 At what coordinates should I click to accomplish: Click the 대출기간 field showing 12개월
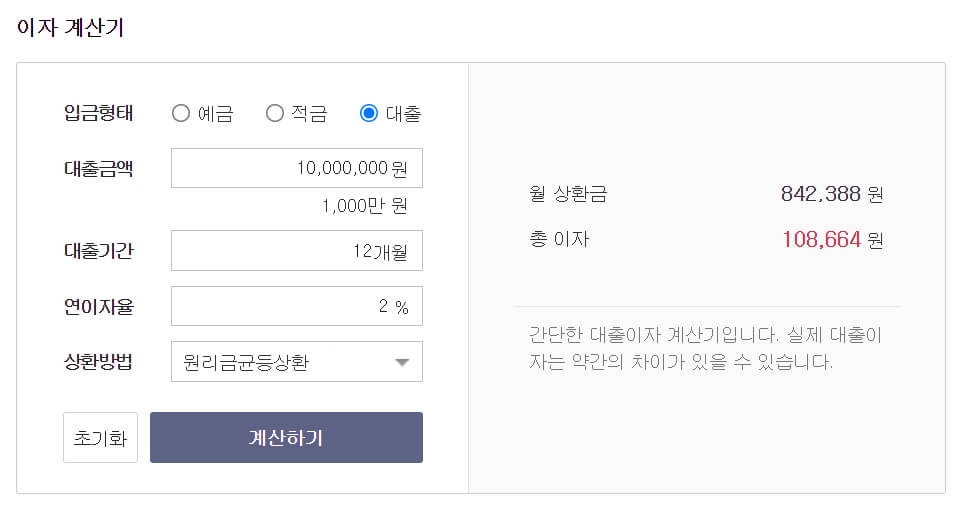(x=297, y=250)
